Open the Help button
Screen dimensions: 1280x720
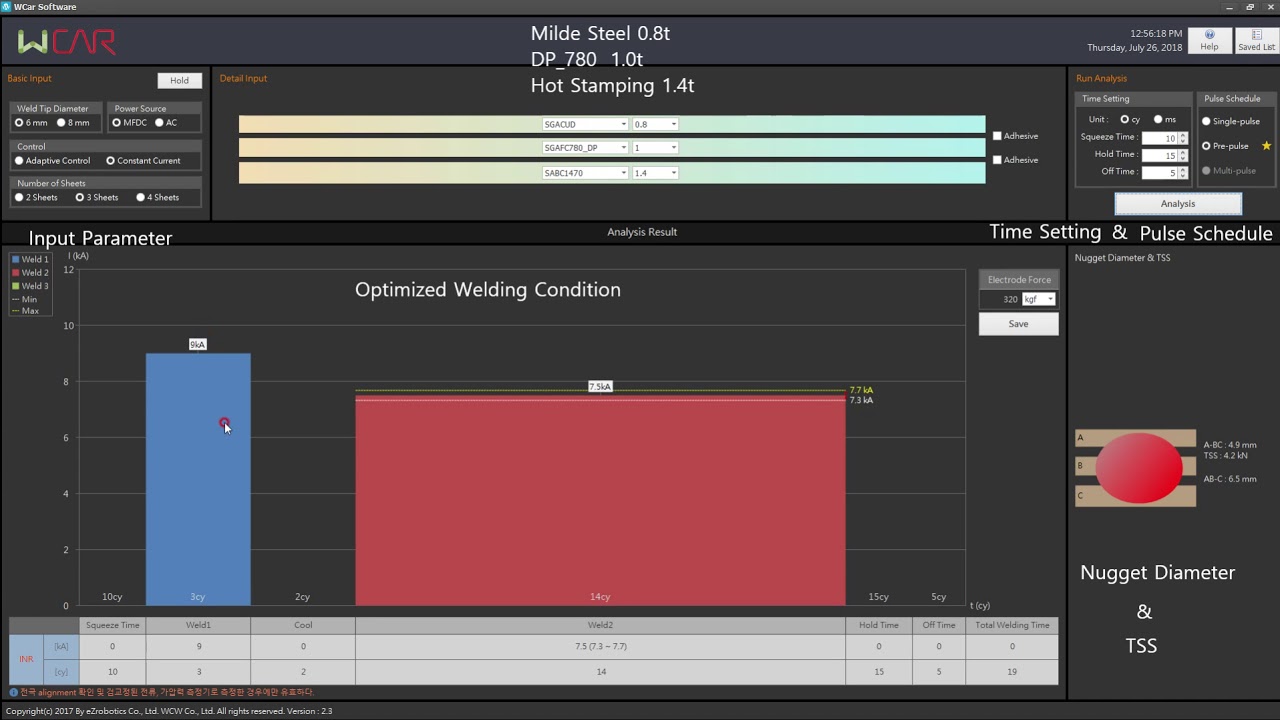[x=1209, y=40]
